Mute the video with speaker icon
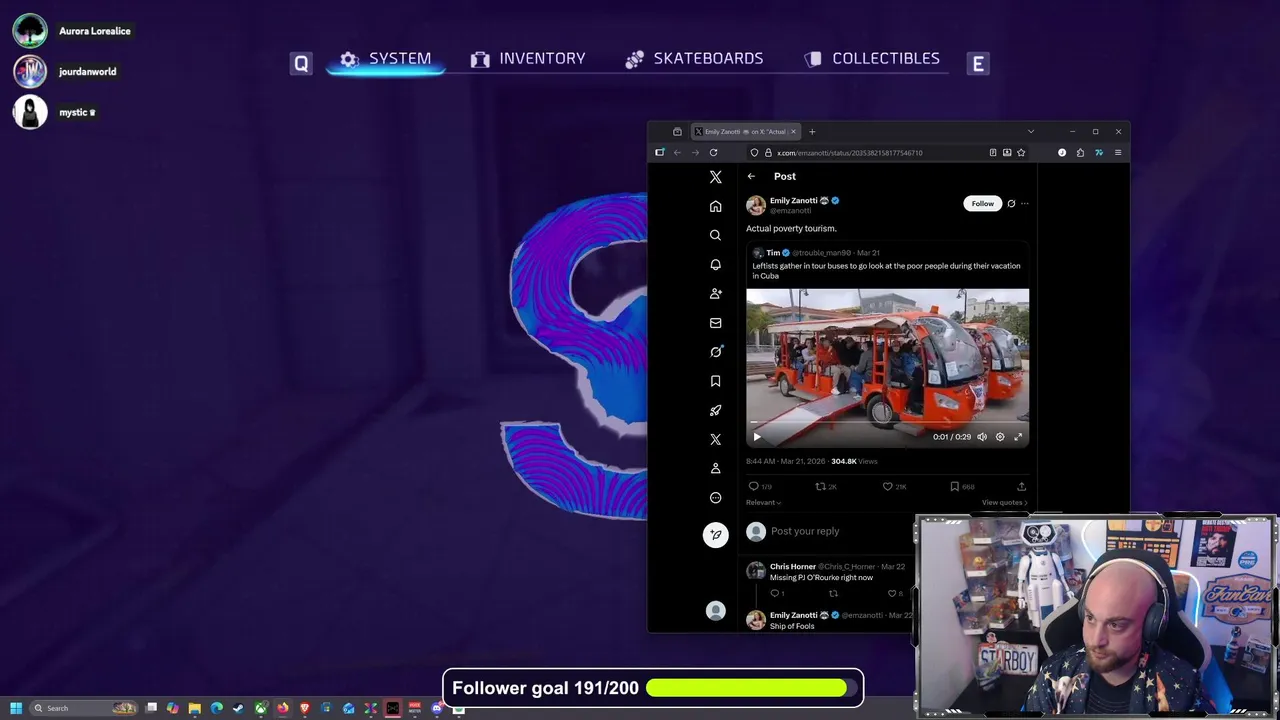The width and height of the screenshot is (1280, 720). pyautogui.click(x=981, y=437)
